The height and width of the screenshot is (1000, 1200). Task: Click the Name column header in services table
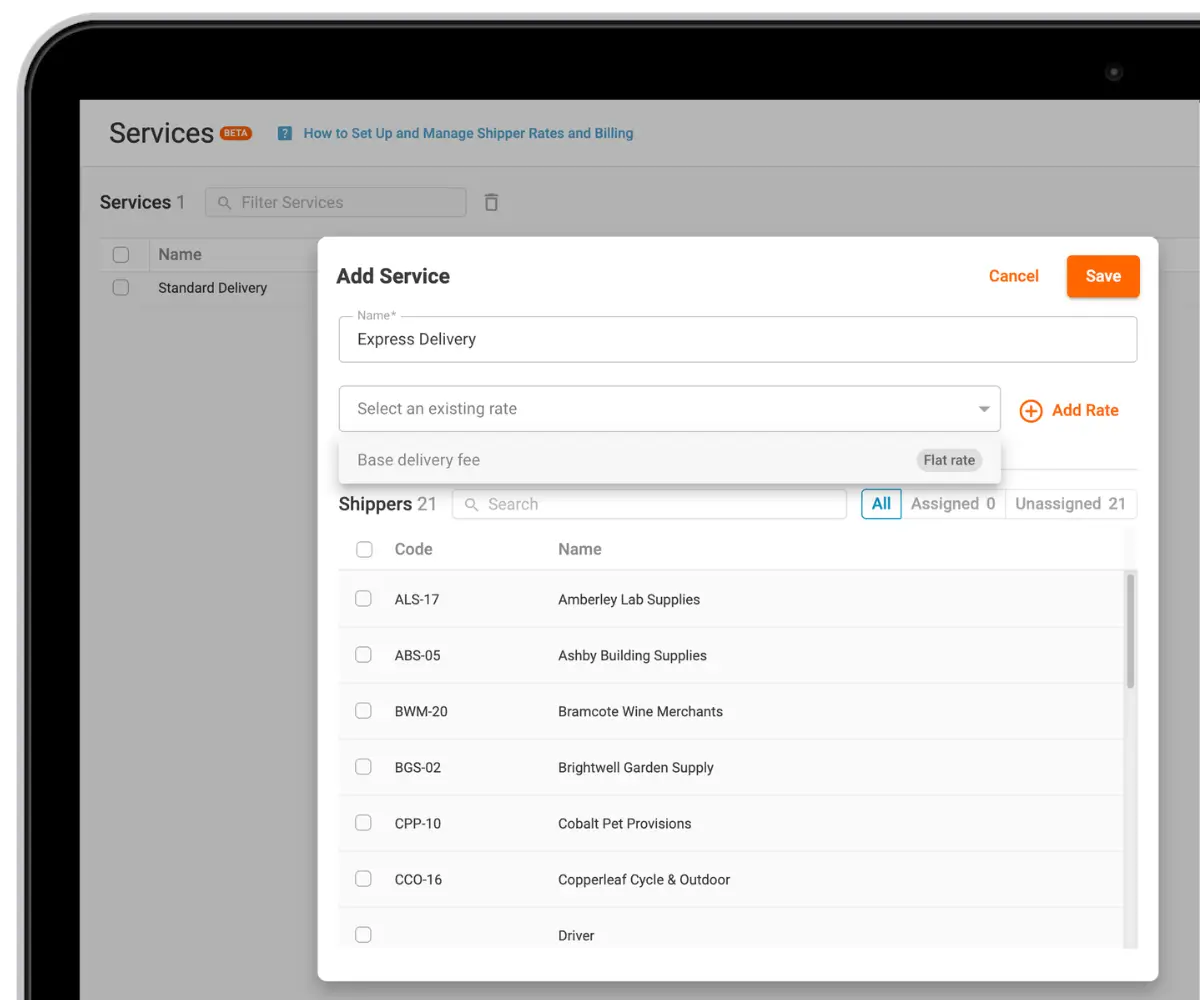tap(180, 255)
